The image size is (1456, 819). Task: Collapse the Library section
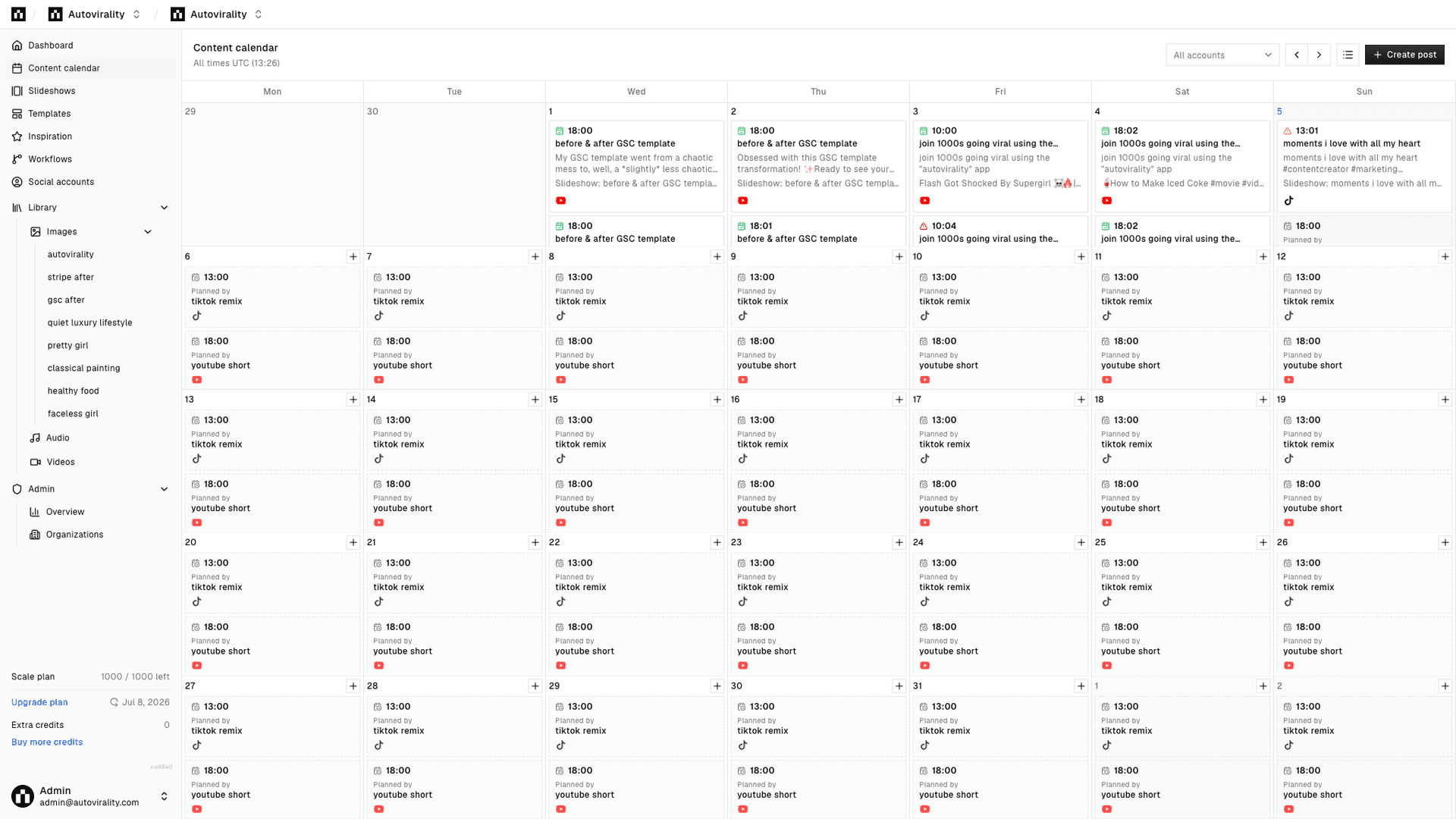[165, 208]
